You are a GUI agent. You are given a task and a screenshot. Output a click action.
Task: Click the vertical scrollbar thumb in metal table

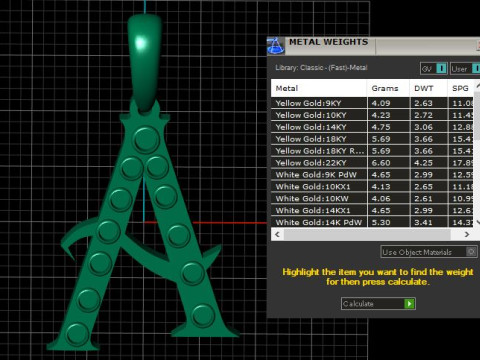[x=477, y=117]
